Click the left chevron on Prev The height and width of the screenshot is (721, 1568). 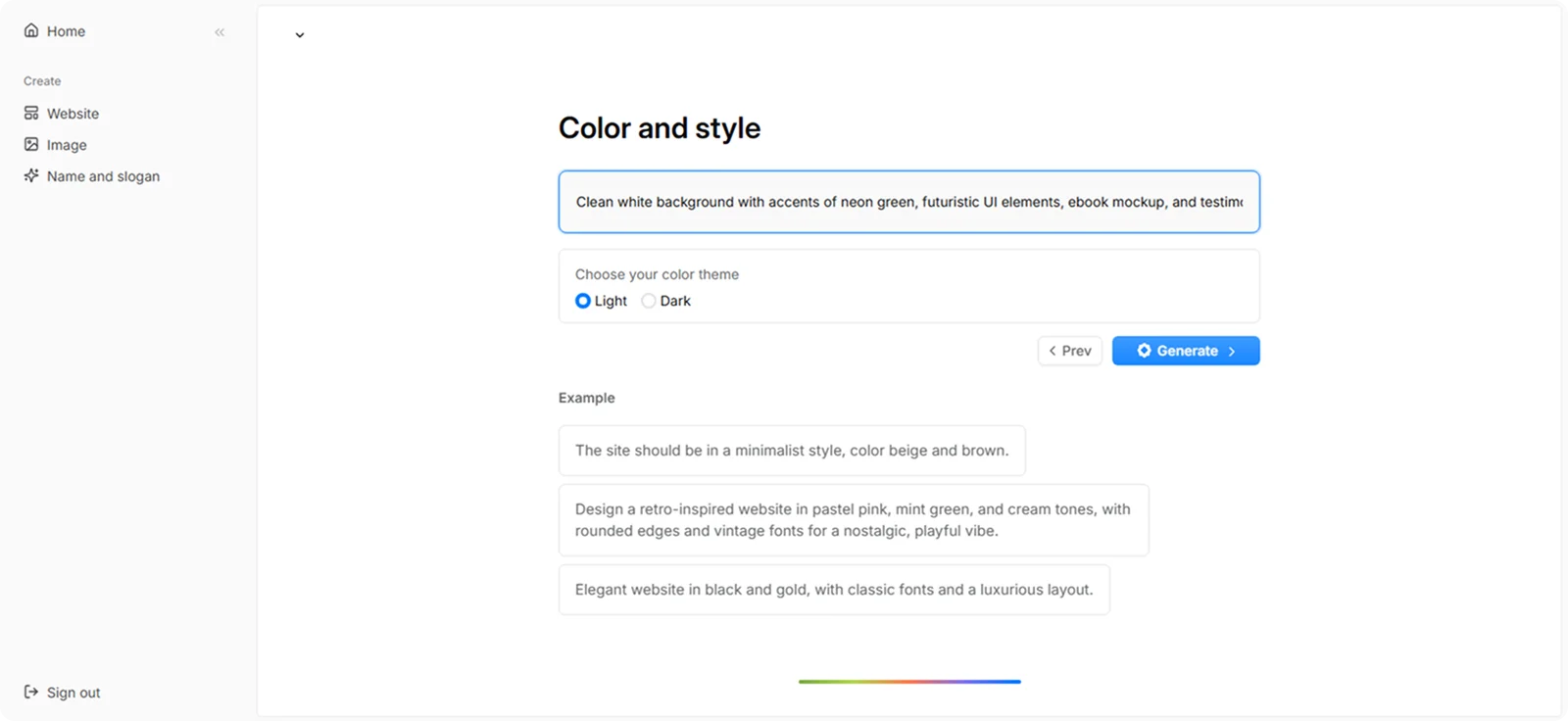(x=1053, y=351)
